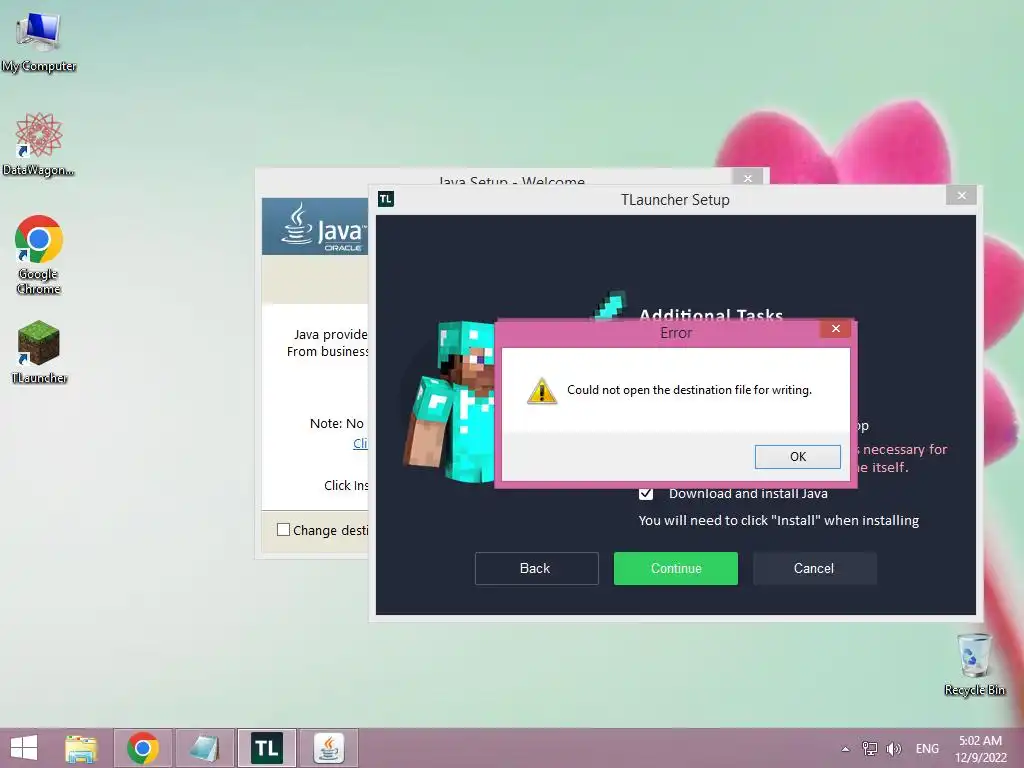
Task: Close the TLauncher Setup window
Action: tap(961, 195)
